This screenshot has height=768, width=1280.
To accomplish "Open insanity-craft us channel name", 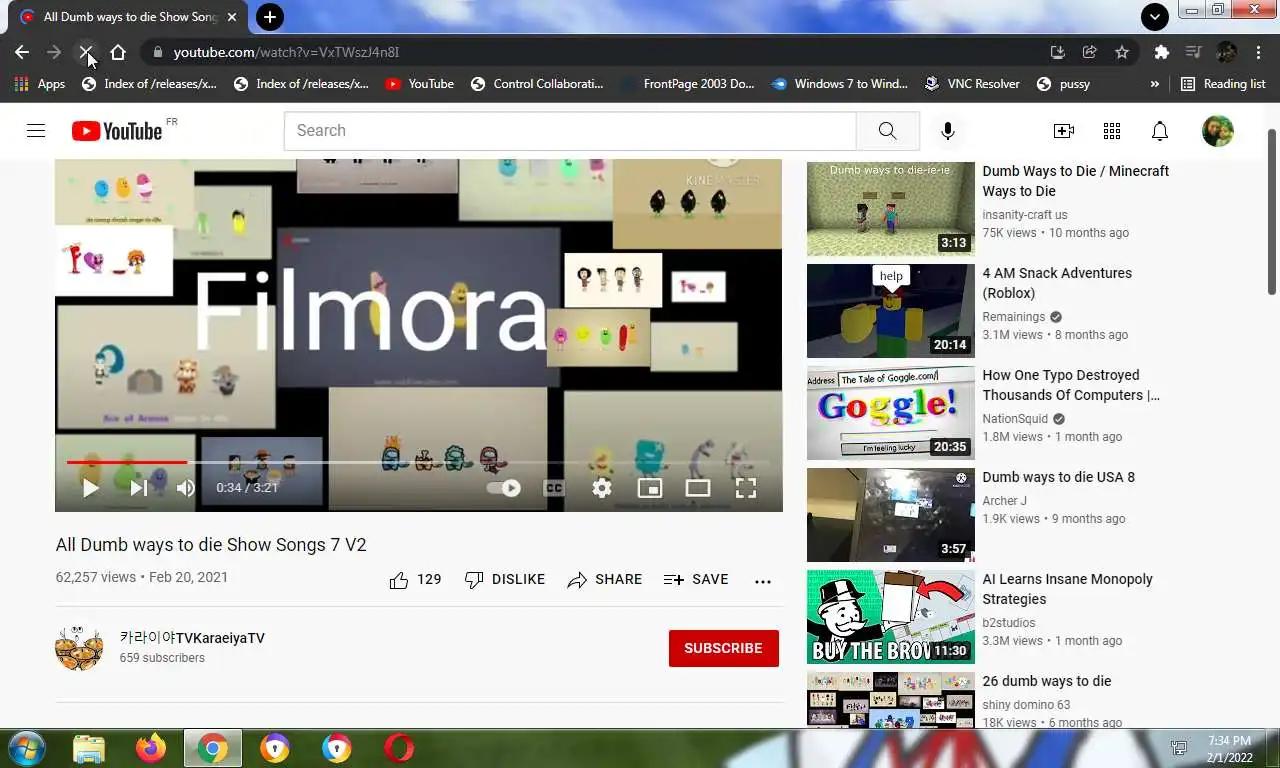I will click(1025, 215).
